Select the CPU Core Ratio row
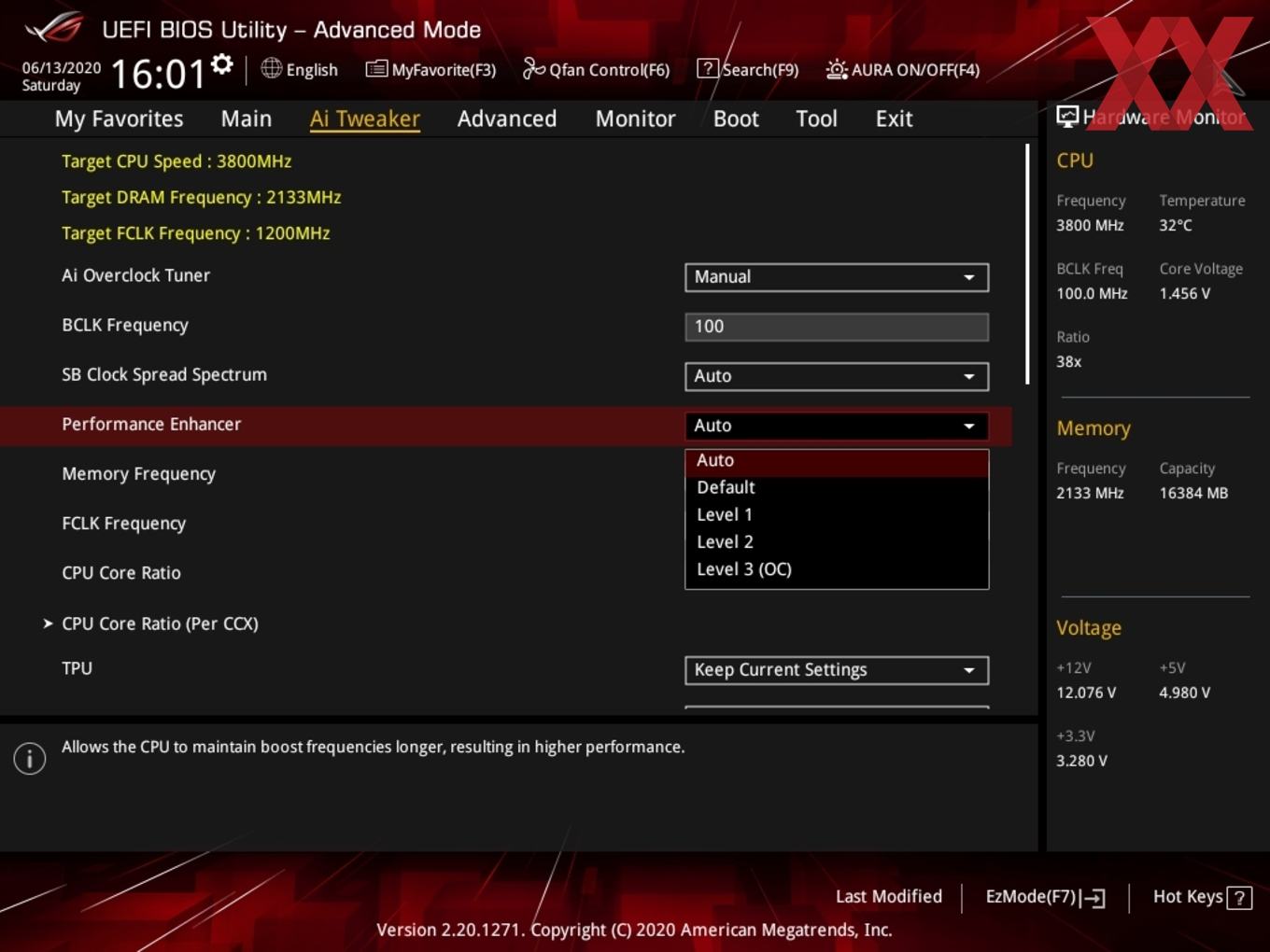Viewport: 1270px width, 952px height. [121, 573]
